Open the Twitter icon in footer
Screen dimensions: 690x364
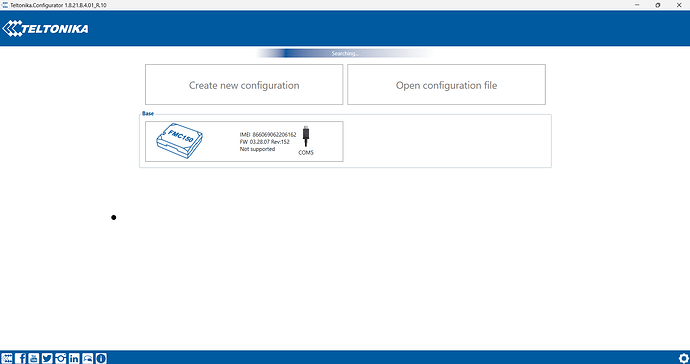(x=47, y=358)
